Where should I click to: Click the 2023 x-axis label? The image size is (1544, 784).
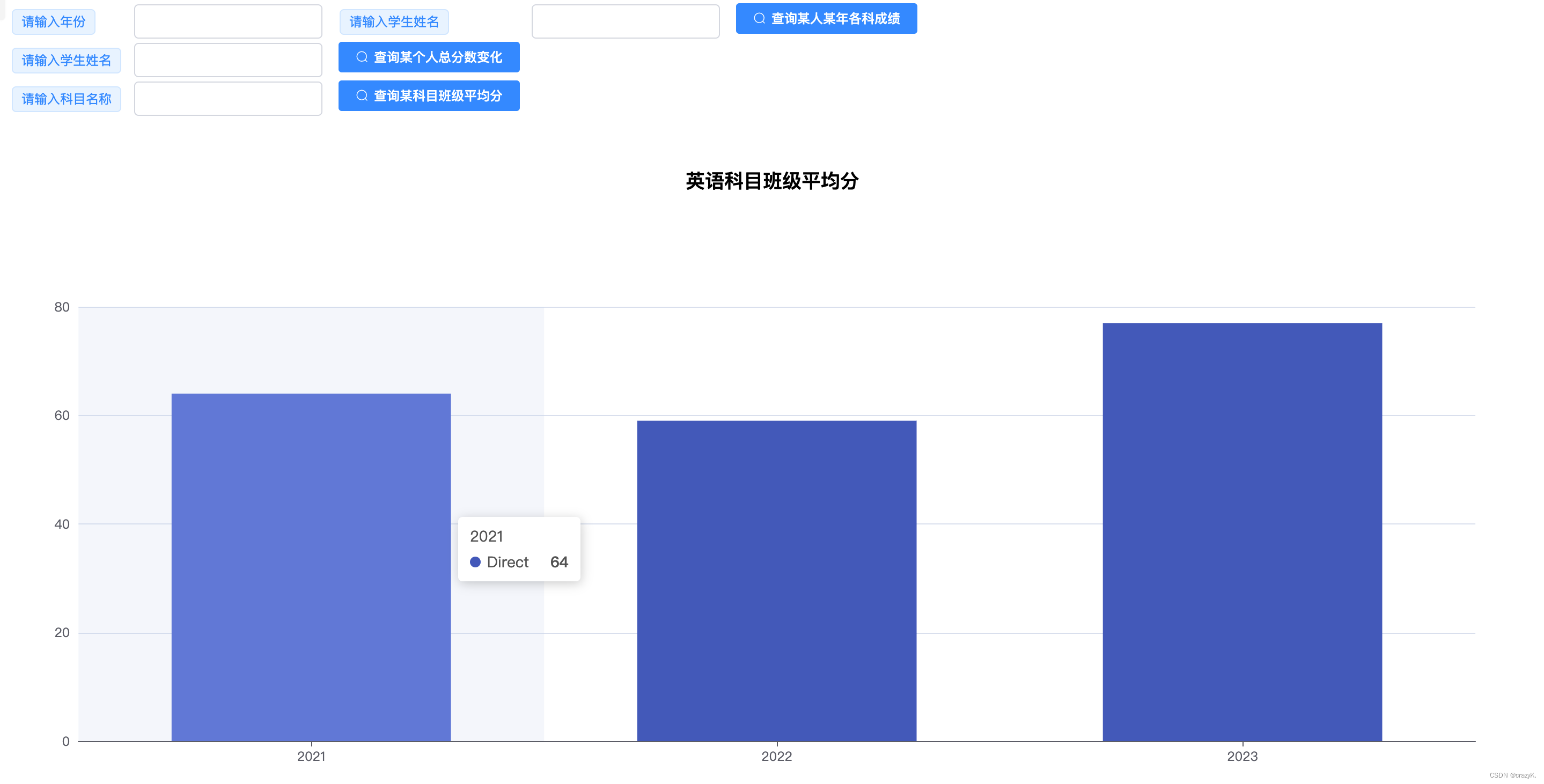click(1242, 756)
